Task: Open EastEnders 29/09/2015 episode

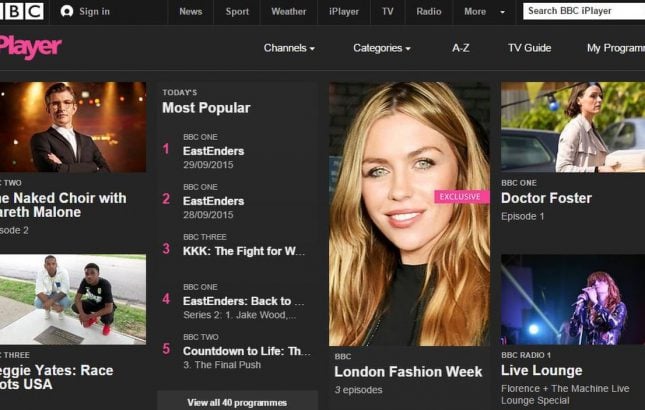Action: tap(213, 151)
